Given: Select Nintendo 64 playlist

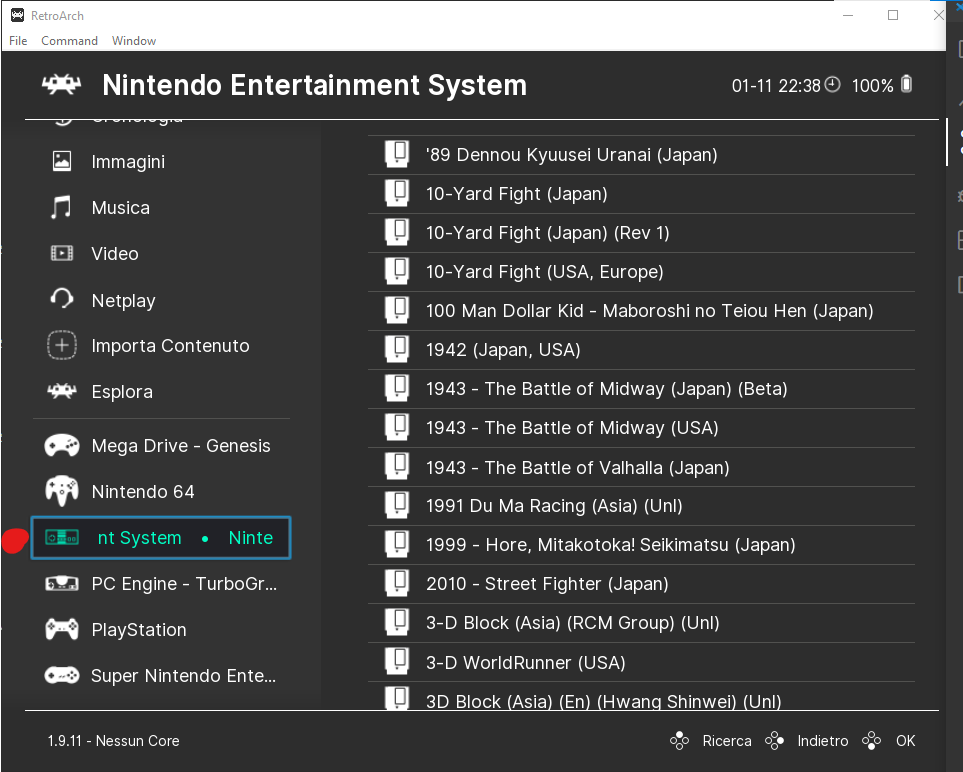Looking at the screenshot, I should tap(161, 491).
